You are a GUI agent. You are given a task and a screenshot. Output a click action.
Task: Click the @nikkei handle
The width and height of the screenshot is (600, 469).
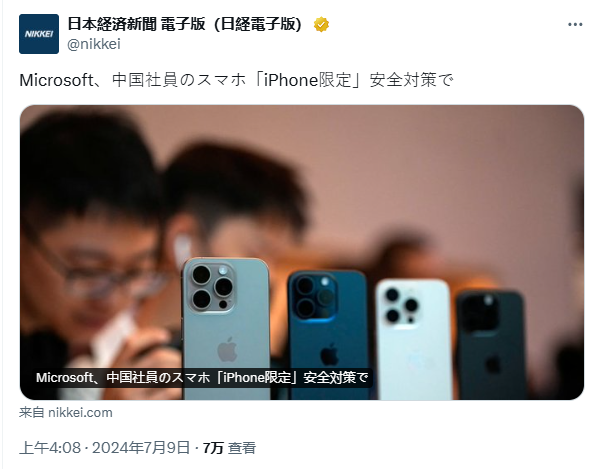point(94,44)
